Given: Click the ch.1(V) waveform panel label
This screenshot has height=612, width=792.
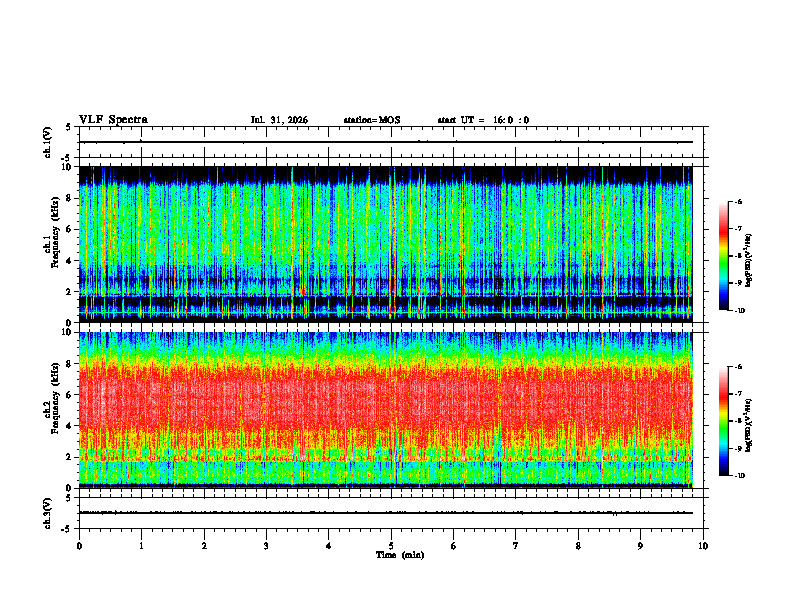Looking at the screenshot, I should [48, 142].
